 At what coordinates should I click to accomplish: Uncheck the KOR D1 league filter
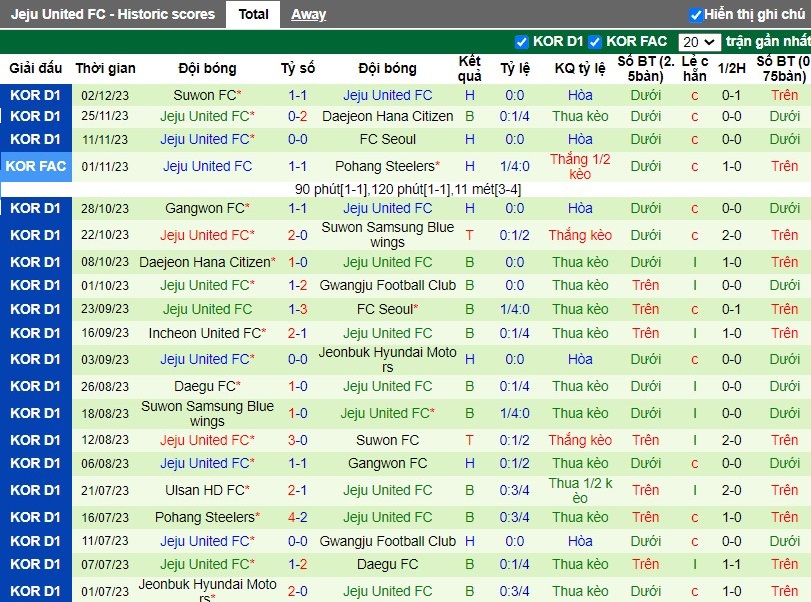[x=522, y=42]
